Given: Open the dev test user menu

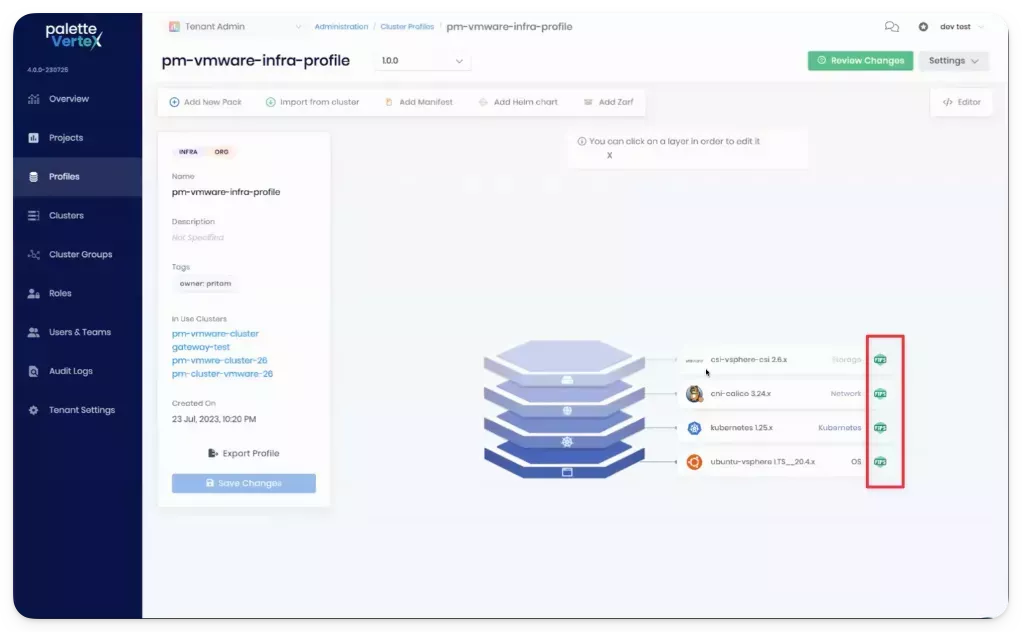Looking at the screenshot, I should (951, 27).
